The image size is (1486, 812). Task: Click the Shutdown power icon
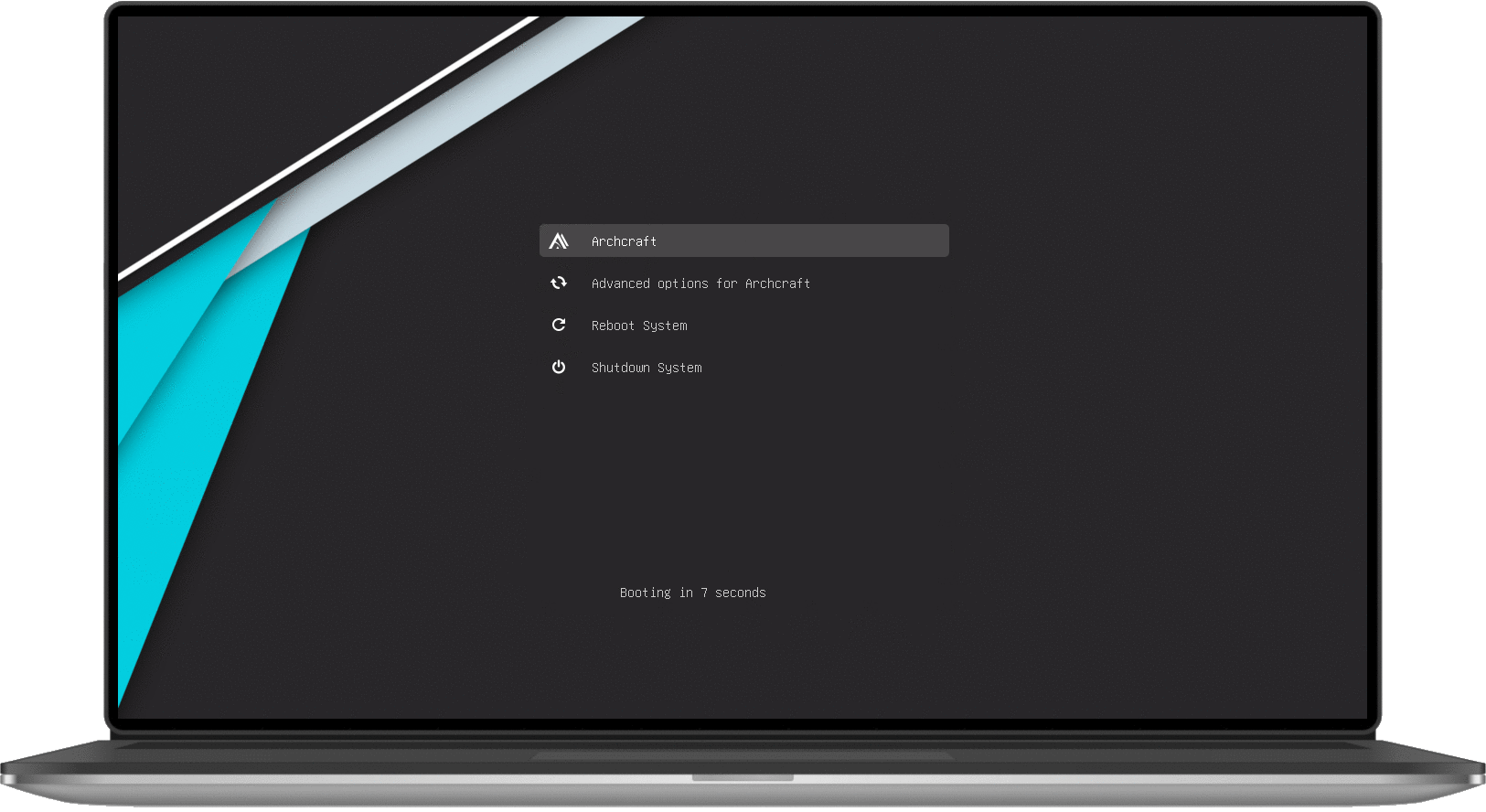(559, 368)
